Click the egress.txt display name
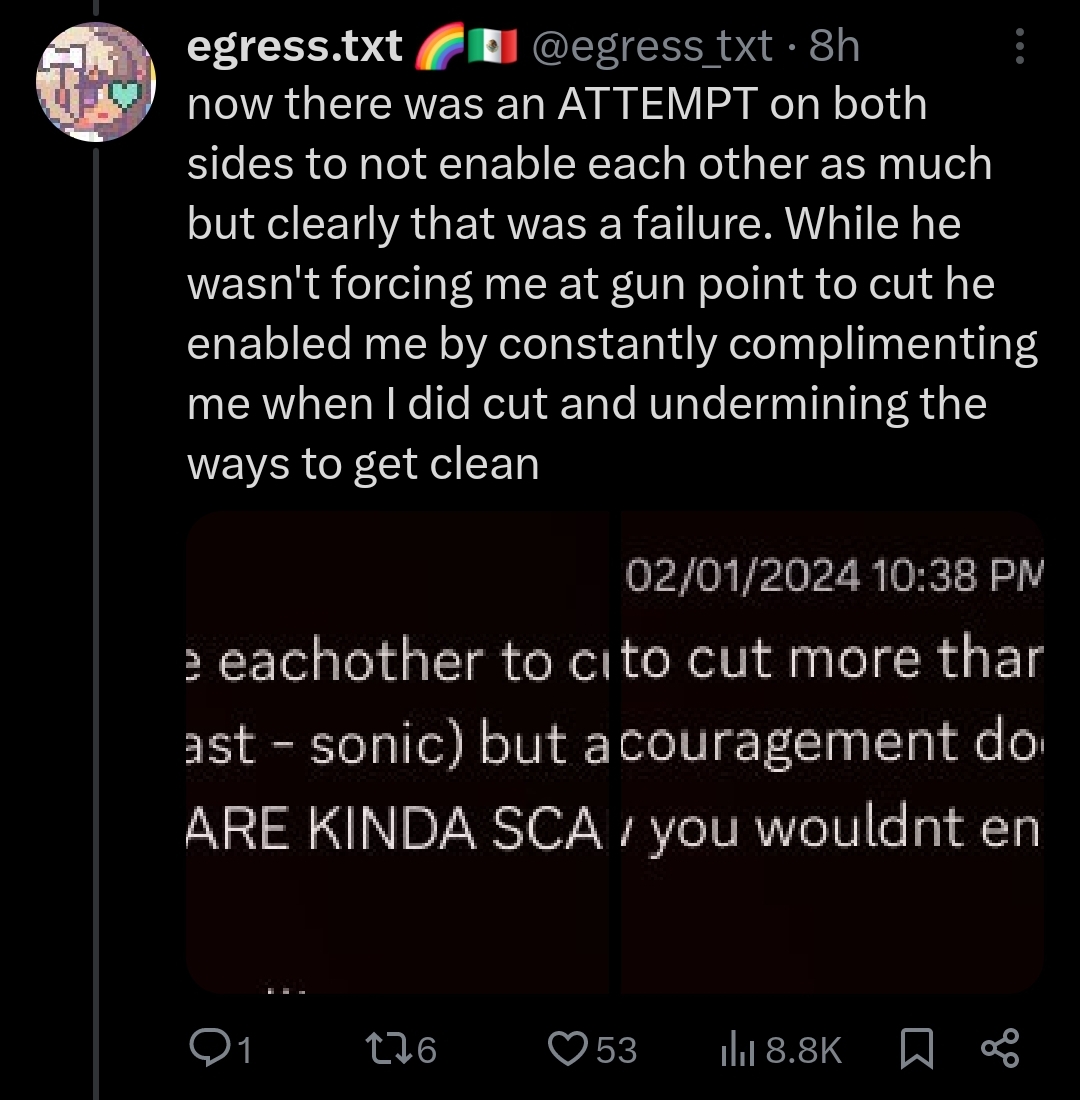1080x1100 pixels. (x=295, y=45)
